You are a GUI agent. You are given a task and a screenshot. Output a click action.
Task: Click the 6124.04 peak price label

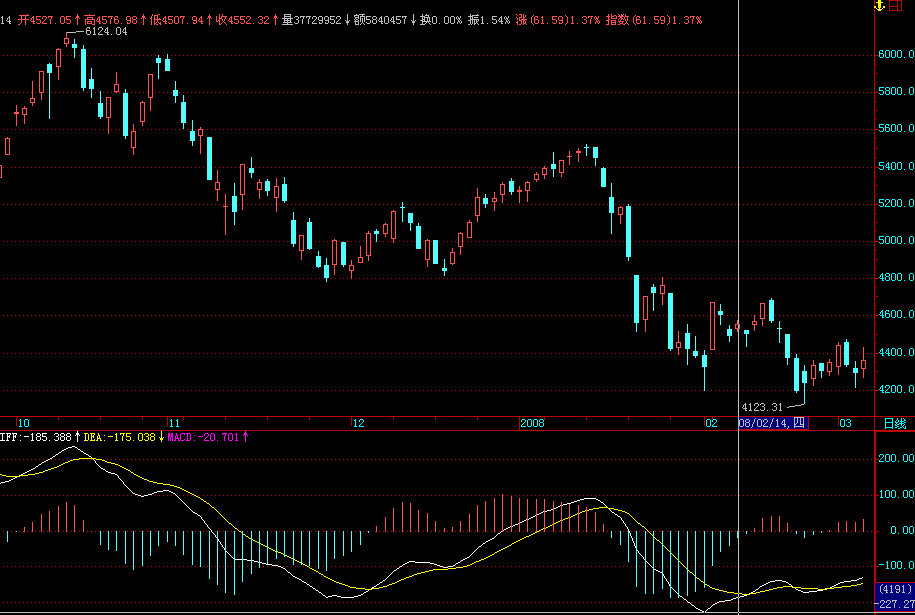click(104, 32)
